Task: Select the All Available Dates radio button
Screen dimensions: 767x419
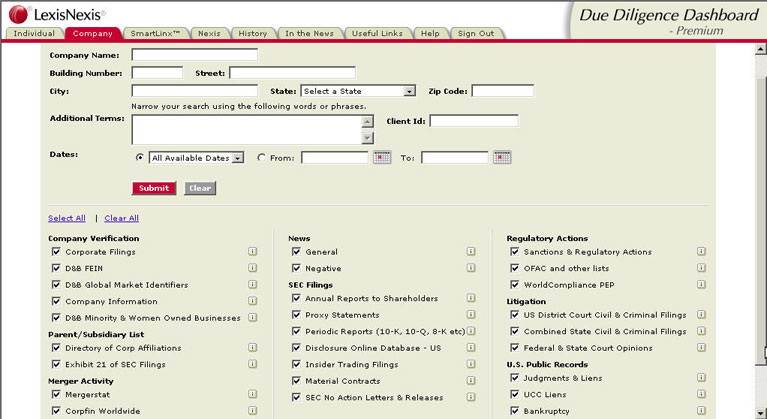Action: pyautogui.click(x=140, y=157)
